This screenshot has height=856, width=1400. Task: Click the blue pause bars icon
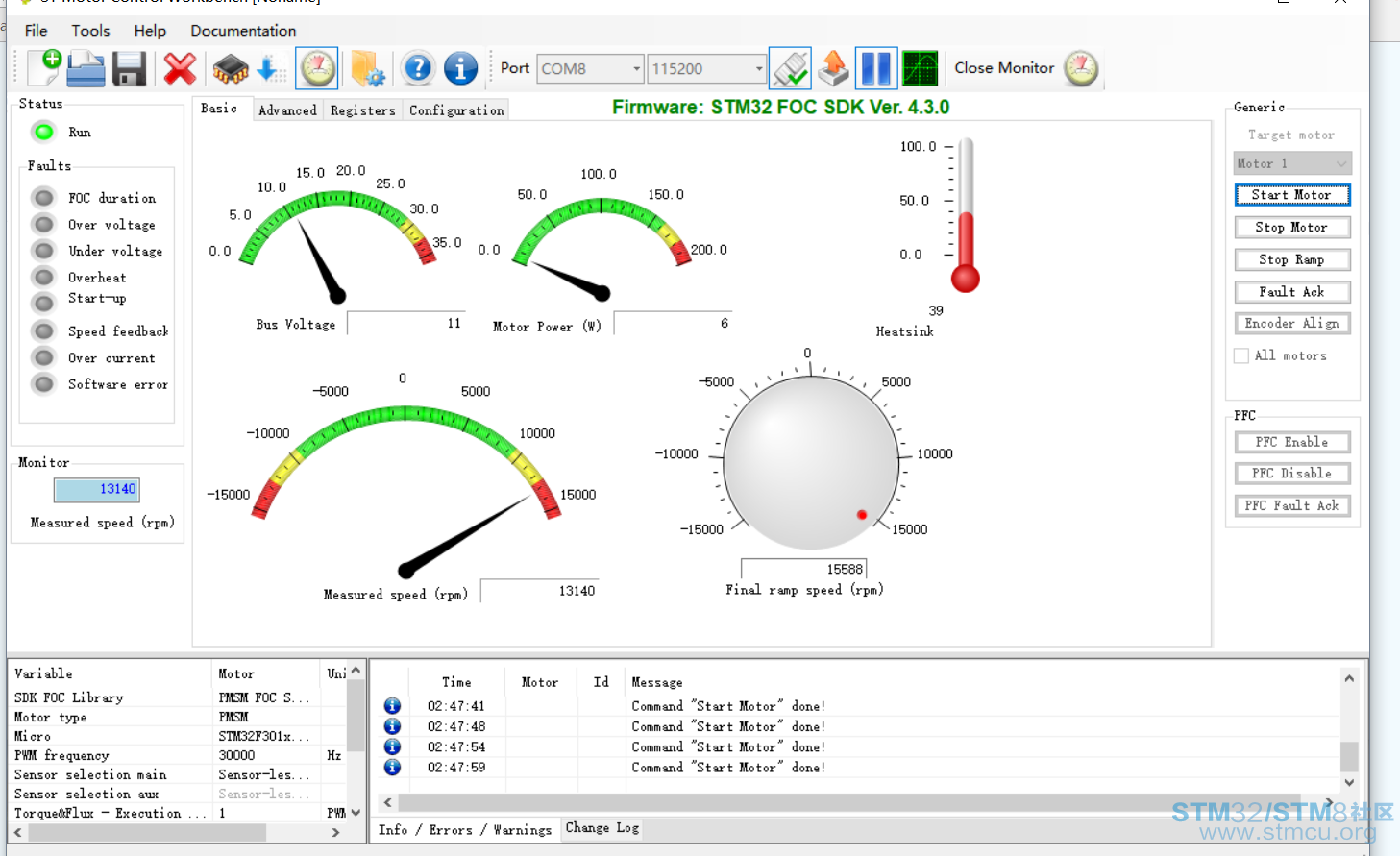(876, 68)
